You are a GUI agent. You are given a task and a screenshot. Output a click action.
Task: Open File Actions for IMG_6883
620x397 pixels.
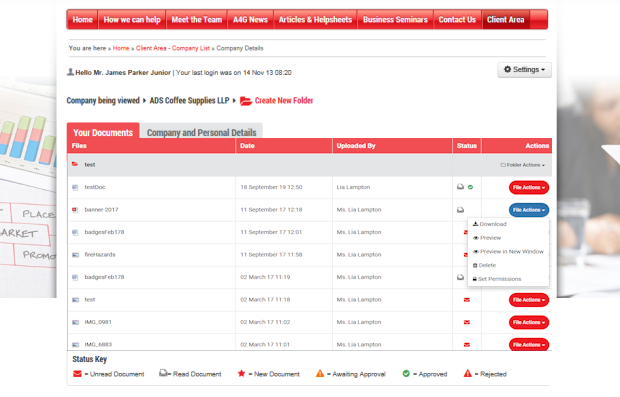[529, 345]
